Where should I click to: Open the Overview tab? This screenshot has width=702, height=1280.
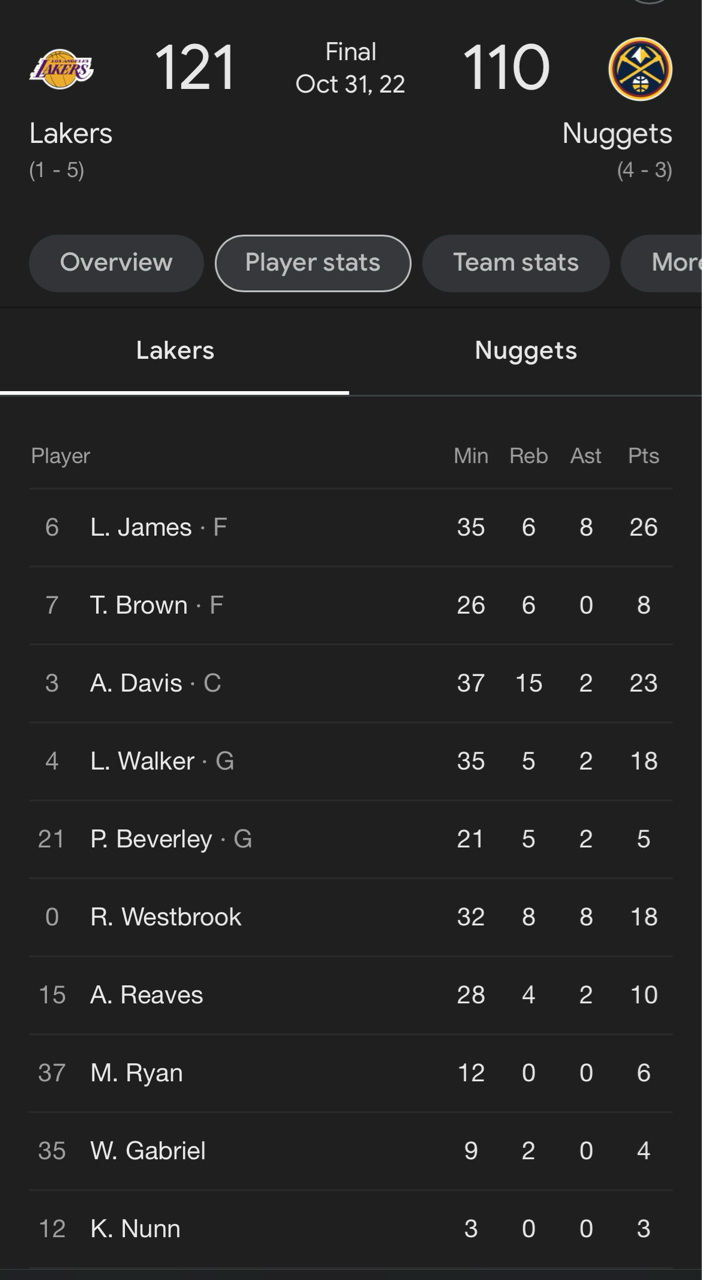tap(116, 263)
